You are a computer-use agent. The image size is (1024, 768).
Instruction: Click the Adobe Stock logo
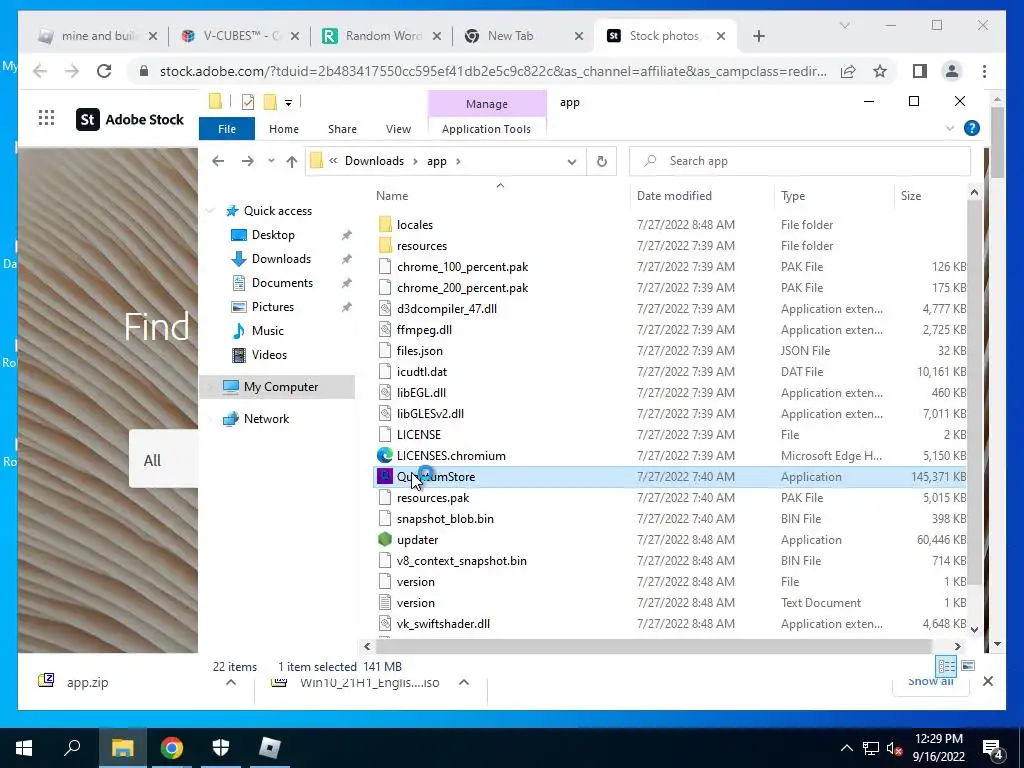[x=130, y=120]
